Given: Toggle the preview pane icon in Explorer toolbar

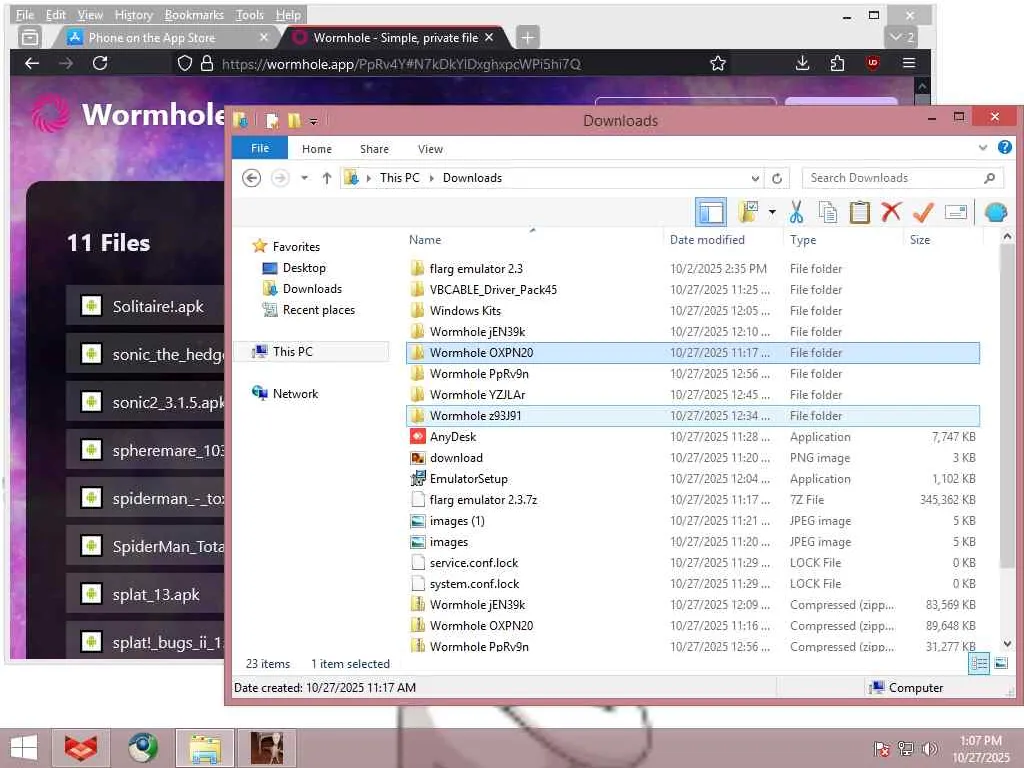Looking at the screenshot, I should pos(711,212).
